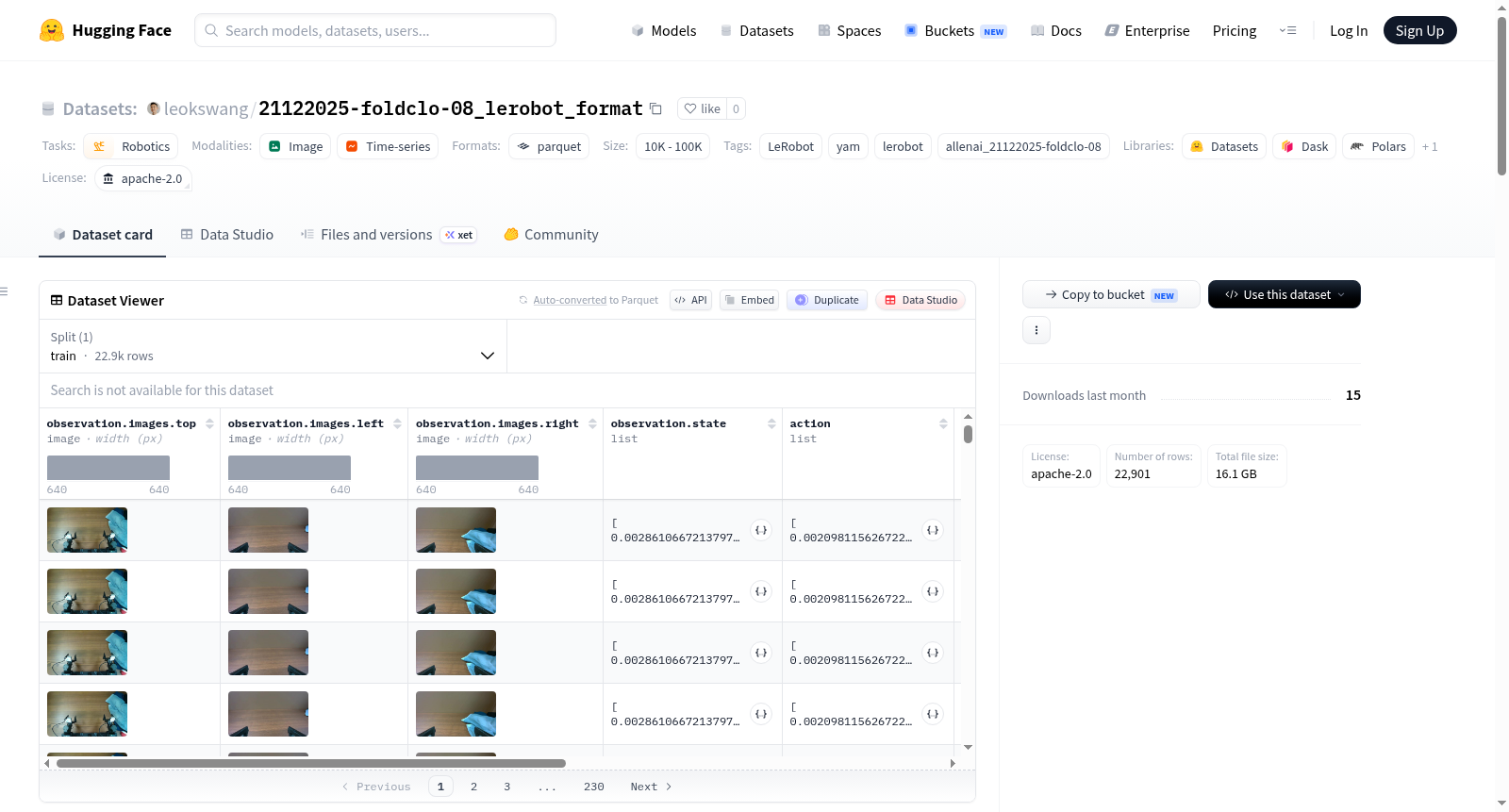Open the left sidebar menu icon
Image resolution: width=1509 pixels, height=812 pixels.
coord(4,291)
